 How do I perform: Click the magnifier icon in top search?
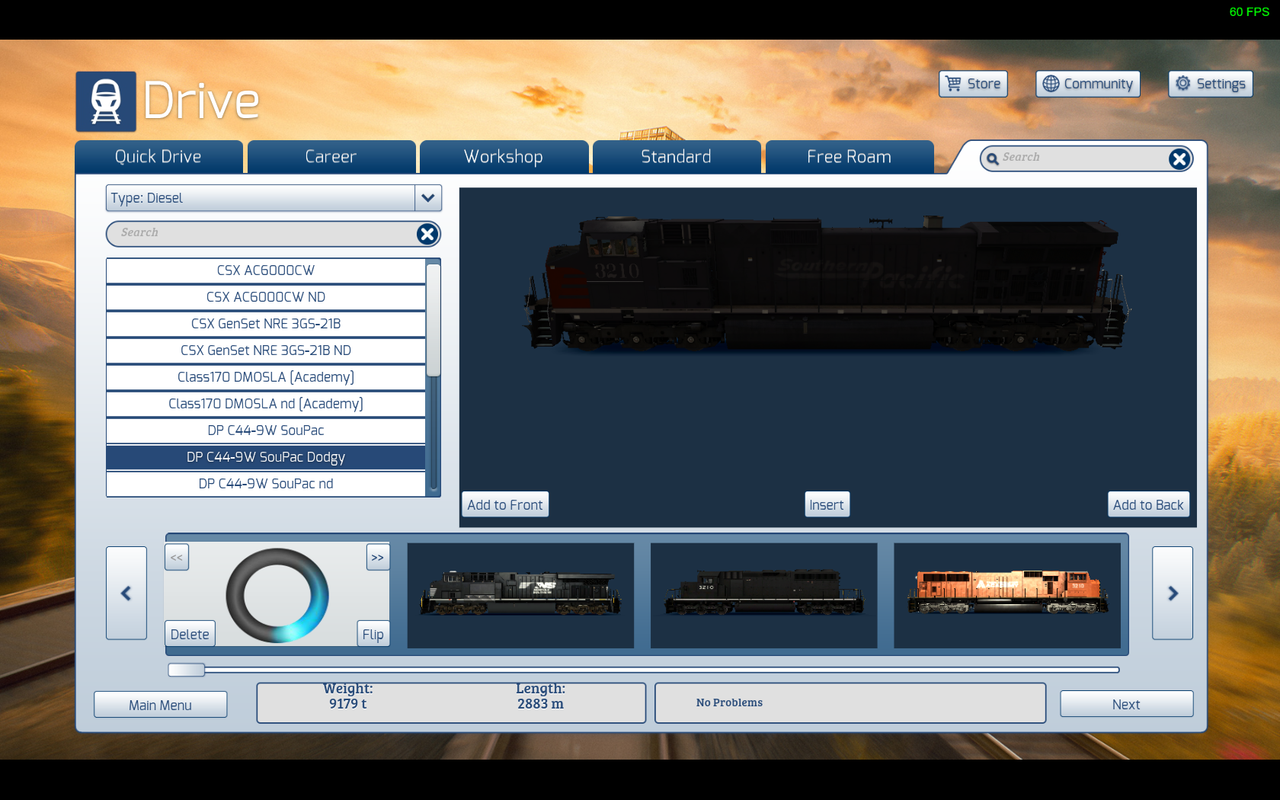[x=992, y=158]
